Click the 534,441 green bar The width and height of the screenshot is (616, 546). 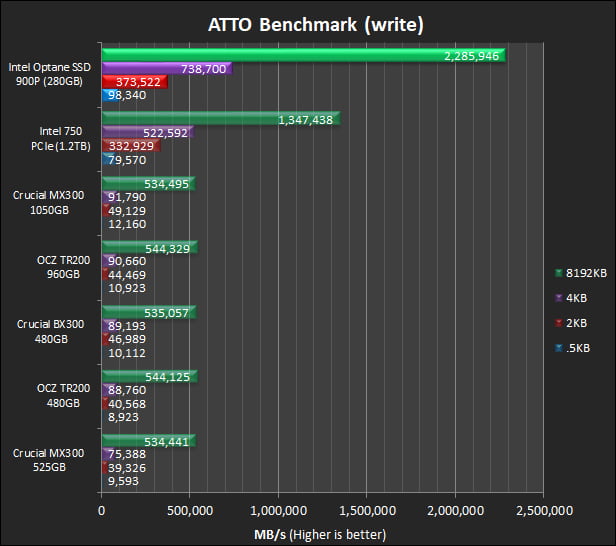click(149, 441)
